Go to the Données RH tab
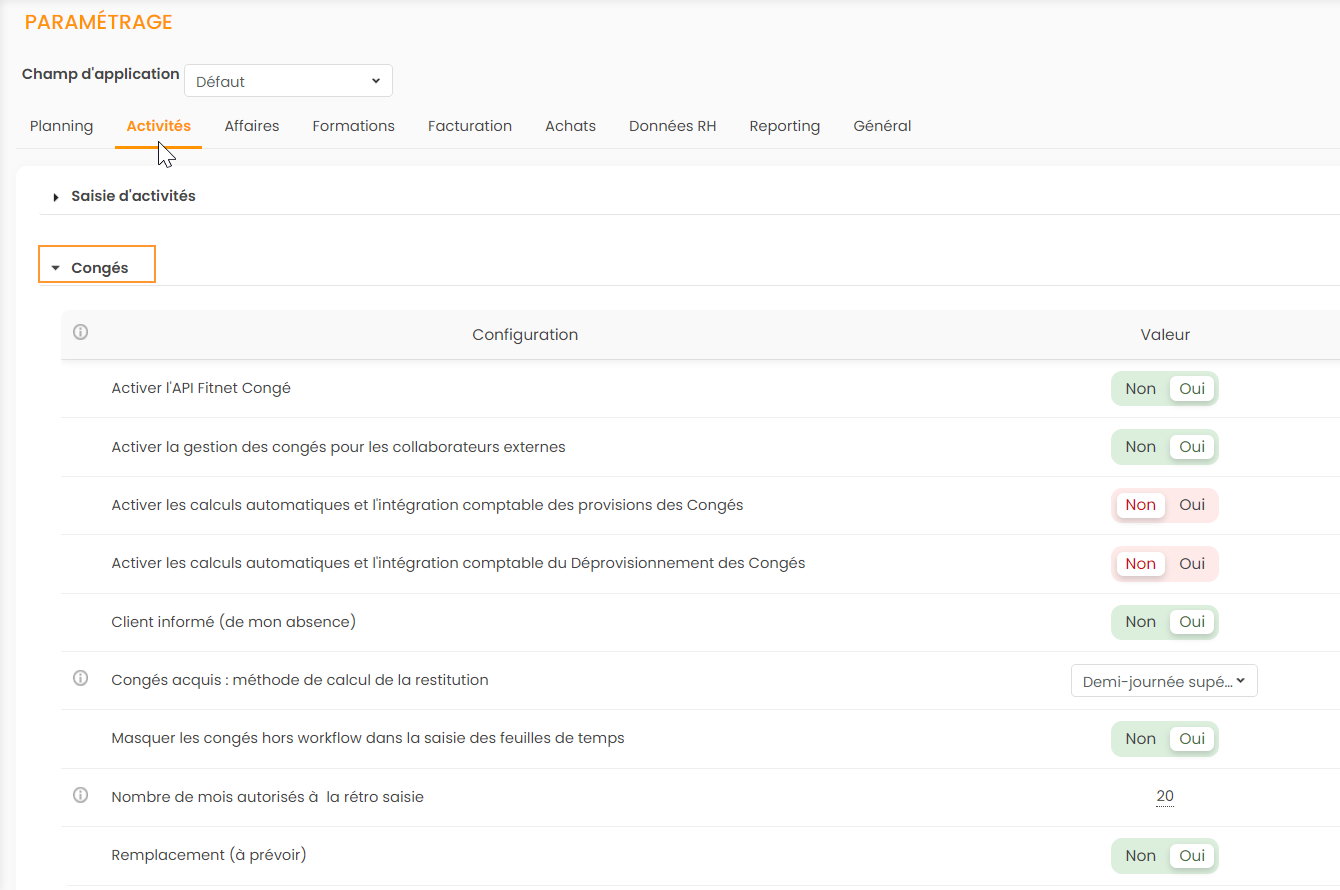The width and height of the screenshot is (1340, 890). coord(672,126)
